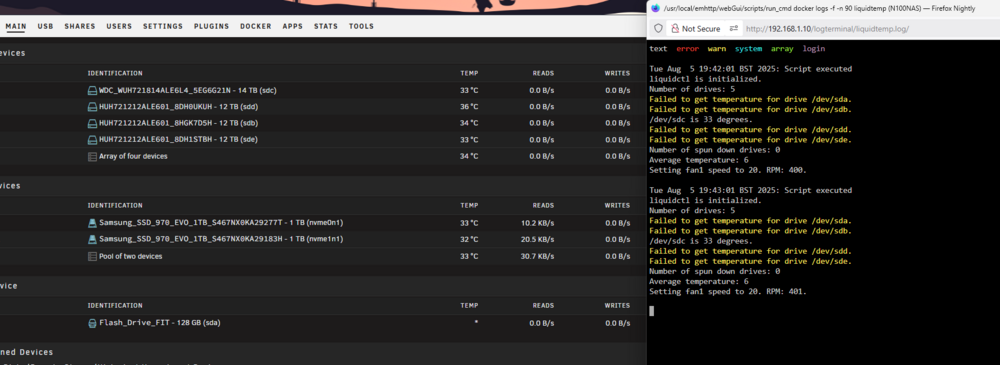Image resolution: width=1000 pixels, height=365 pixels.
Task: Open the USERS tab
Action: (x=119, y=27)
